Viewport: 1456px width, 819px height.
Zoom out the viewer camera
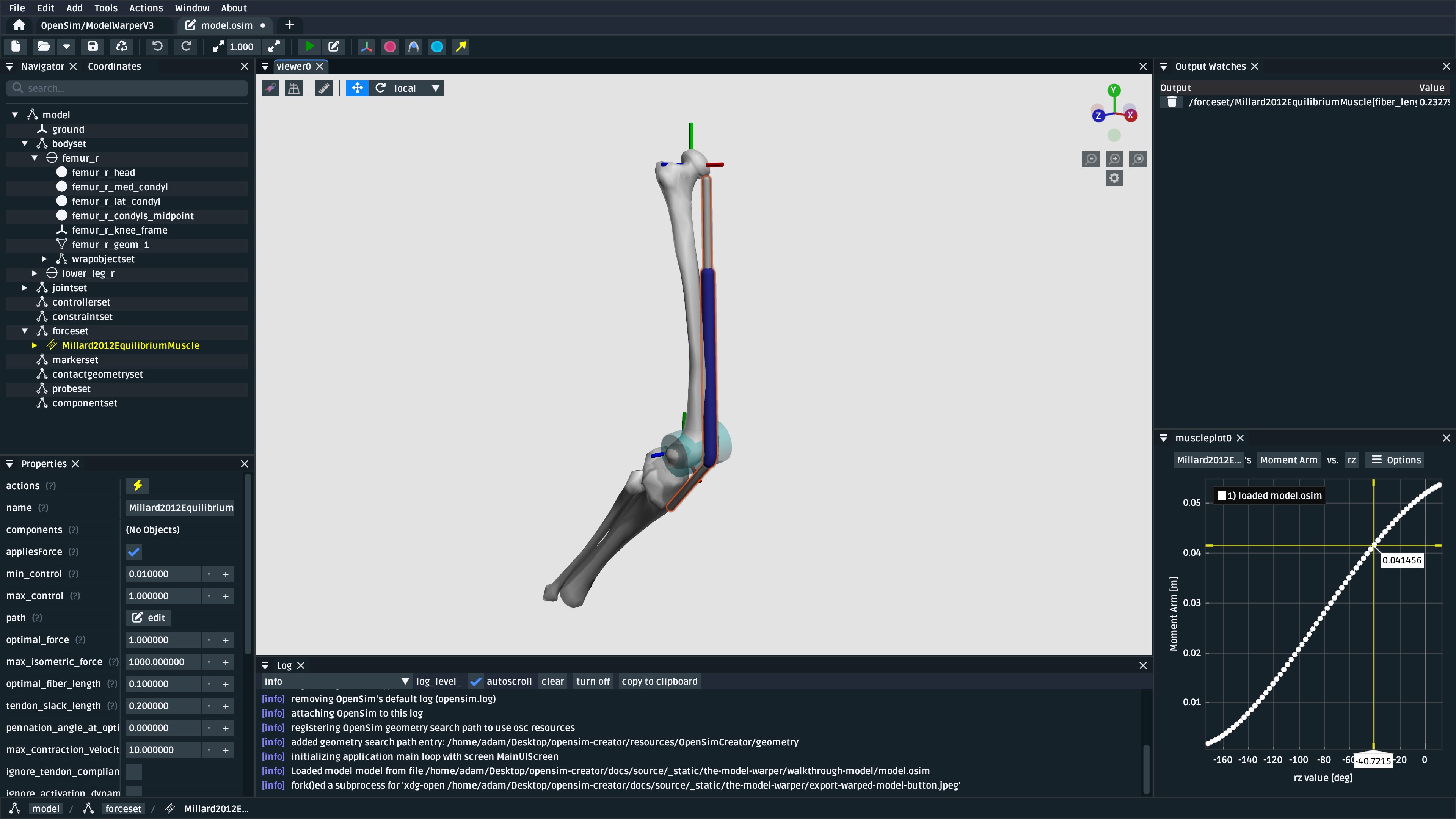tap(1090, 159)
